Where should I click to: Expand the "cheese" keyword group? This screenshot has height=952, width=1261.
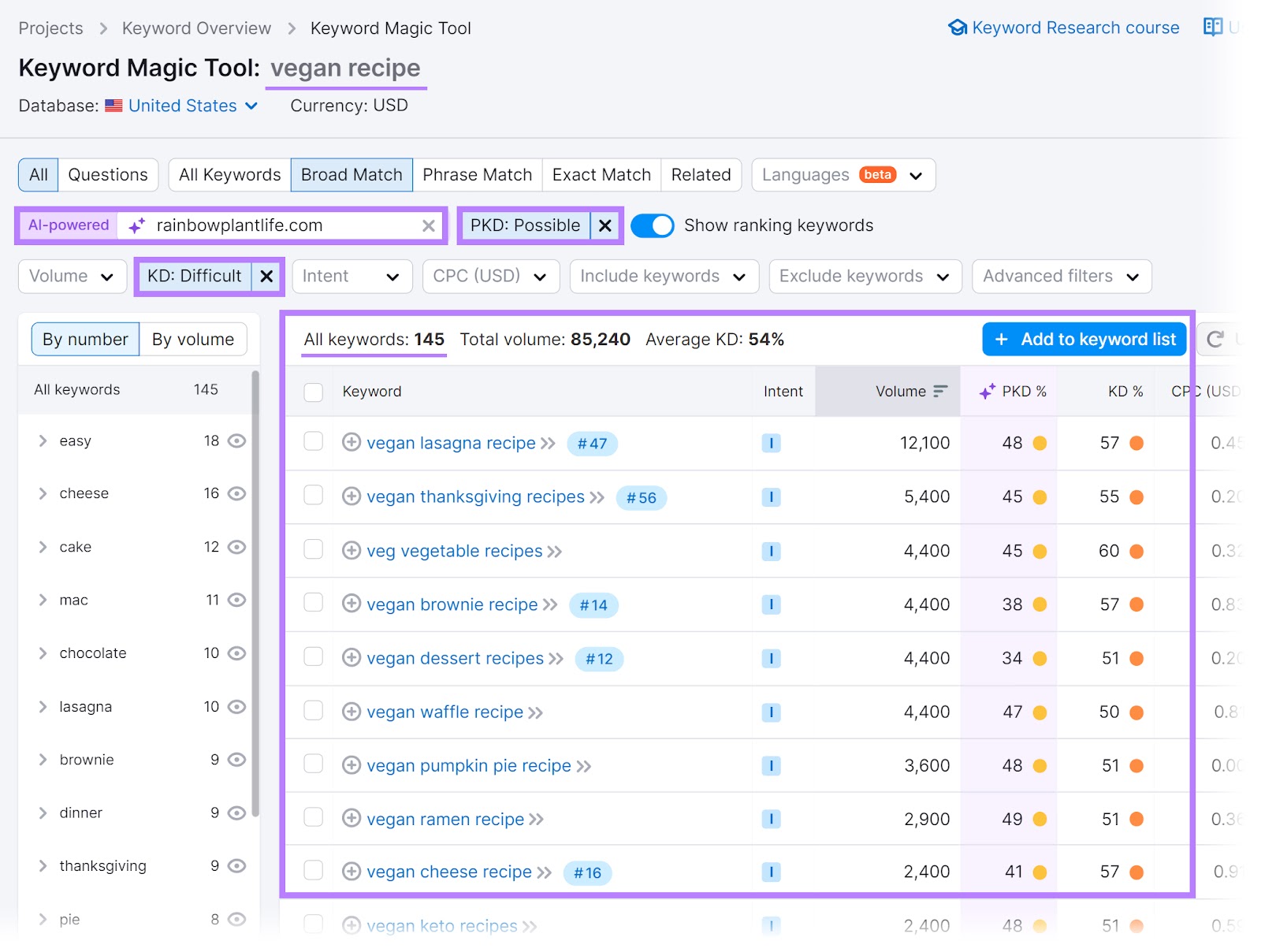click(43, 493)
